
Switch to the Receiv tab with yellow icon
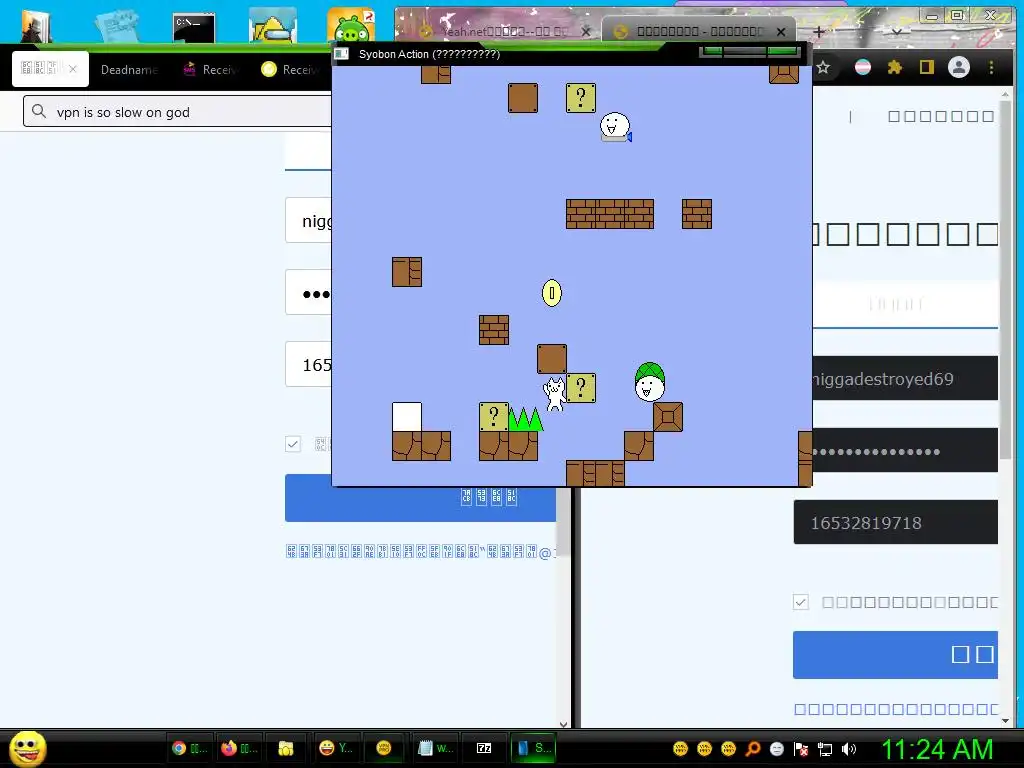pyautogui.click(x=289, y=69)
